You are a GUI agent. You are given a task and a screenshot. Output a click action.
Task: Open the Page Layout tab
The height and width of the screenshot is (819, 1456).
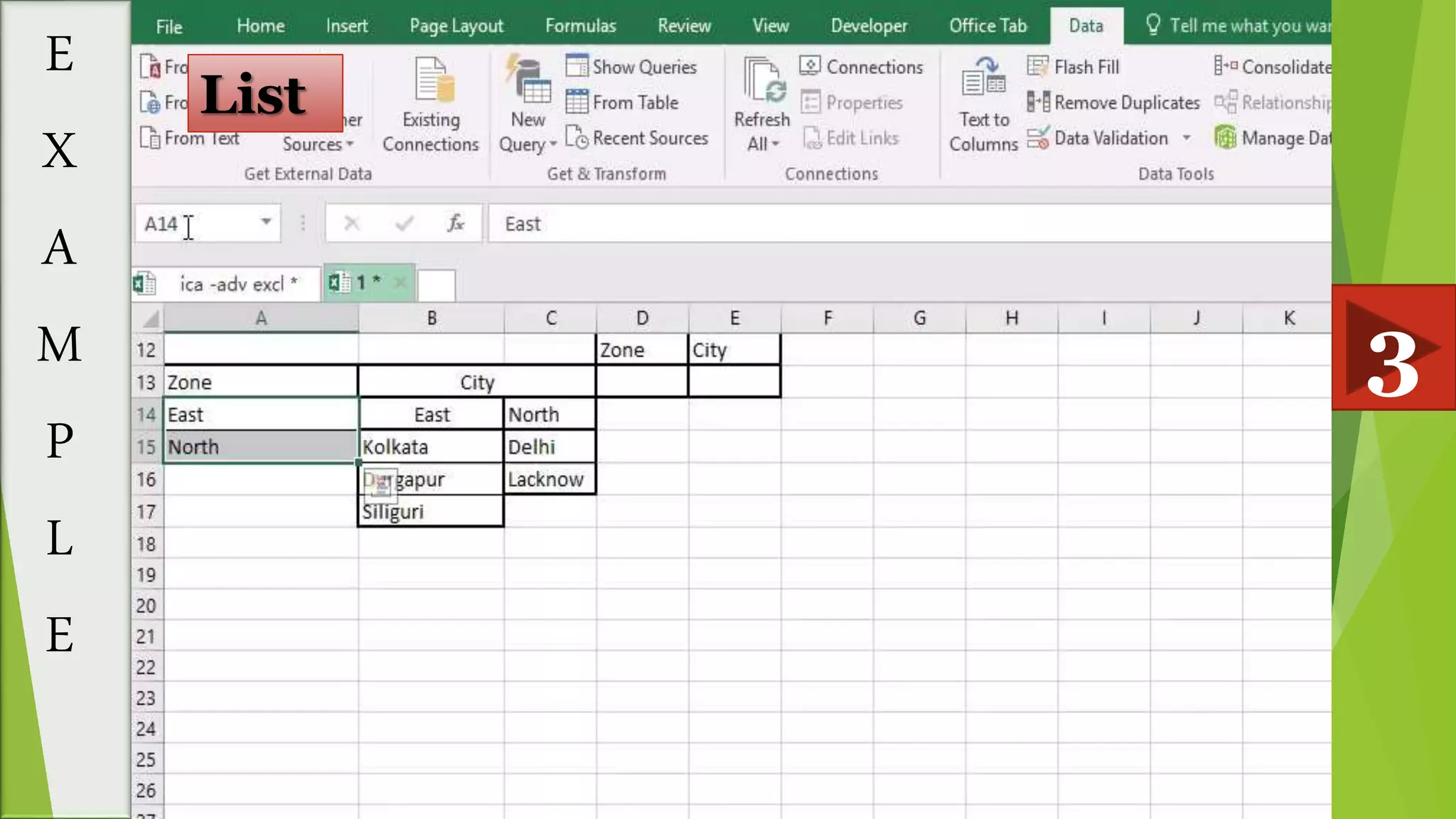[456, 26]
